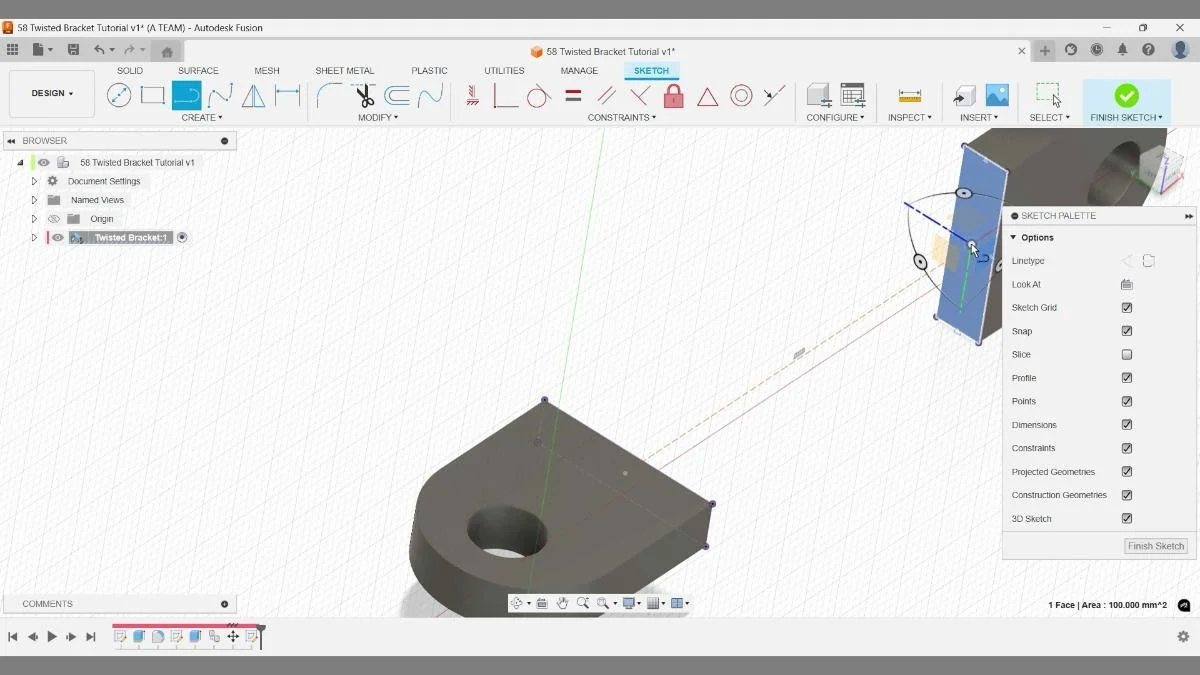This screenshot has width=1200, height=675.
Task: Open the Sketch Dimension tool
Action: click(286, 95)
